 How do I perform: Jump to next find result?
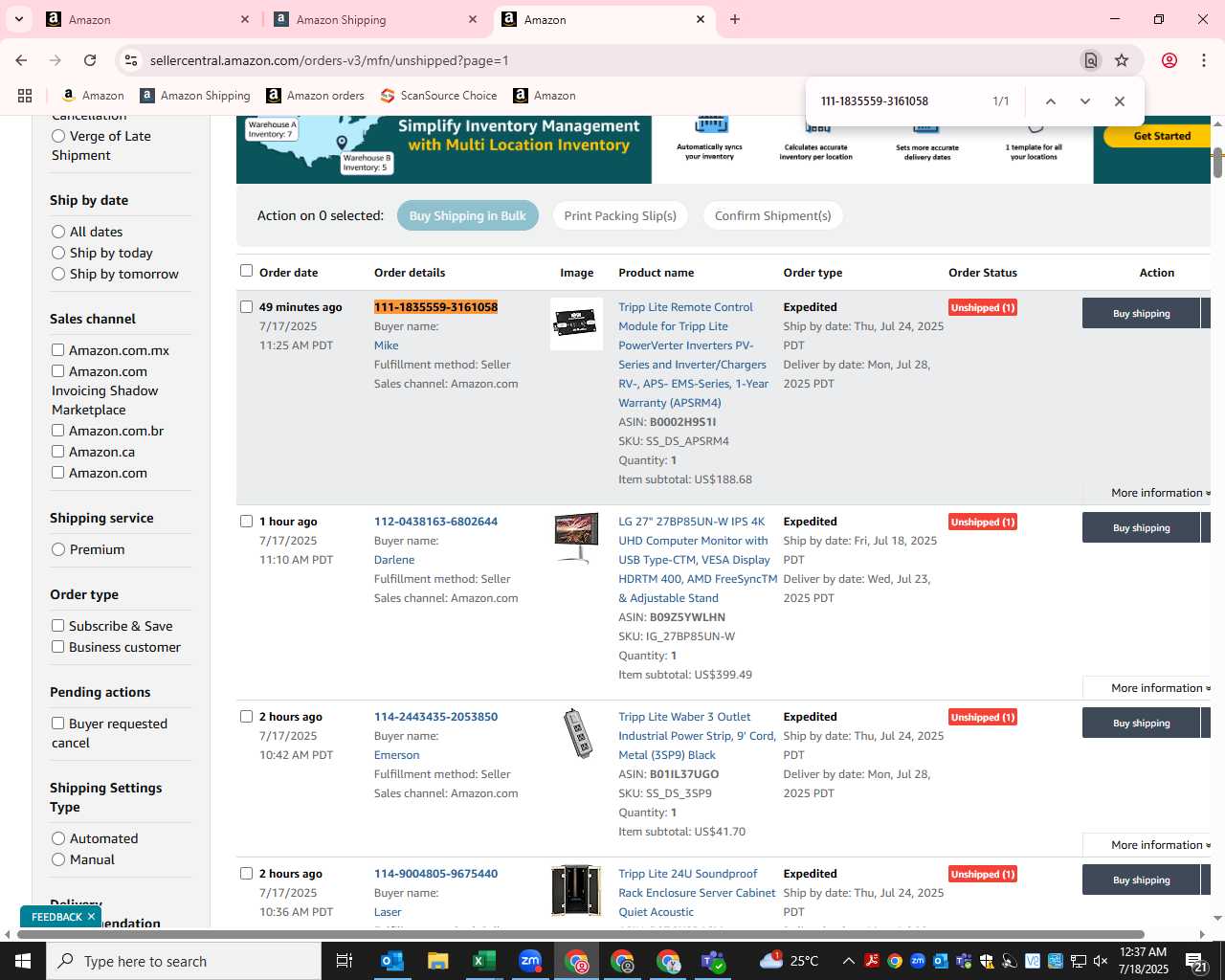tap(1084, 101)
